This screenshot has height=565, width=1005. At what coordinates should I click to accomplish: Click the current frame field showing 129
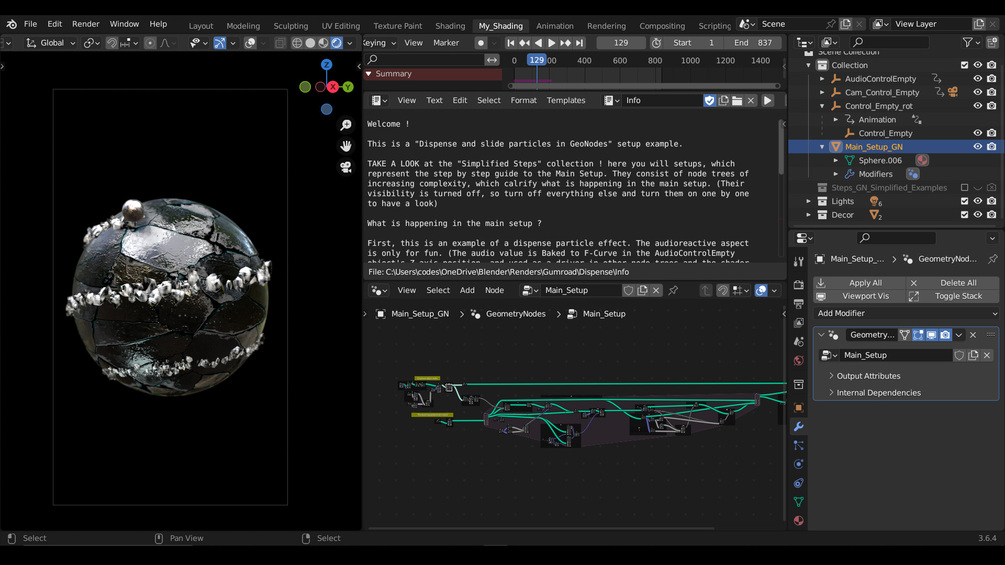tap(620, 43)
